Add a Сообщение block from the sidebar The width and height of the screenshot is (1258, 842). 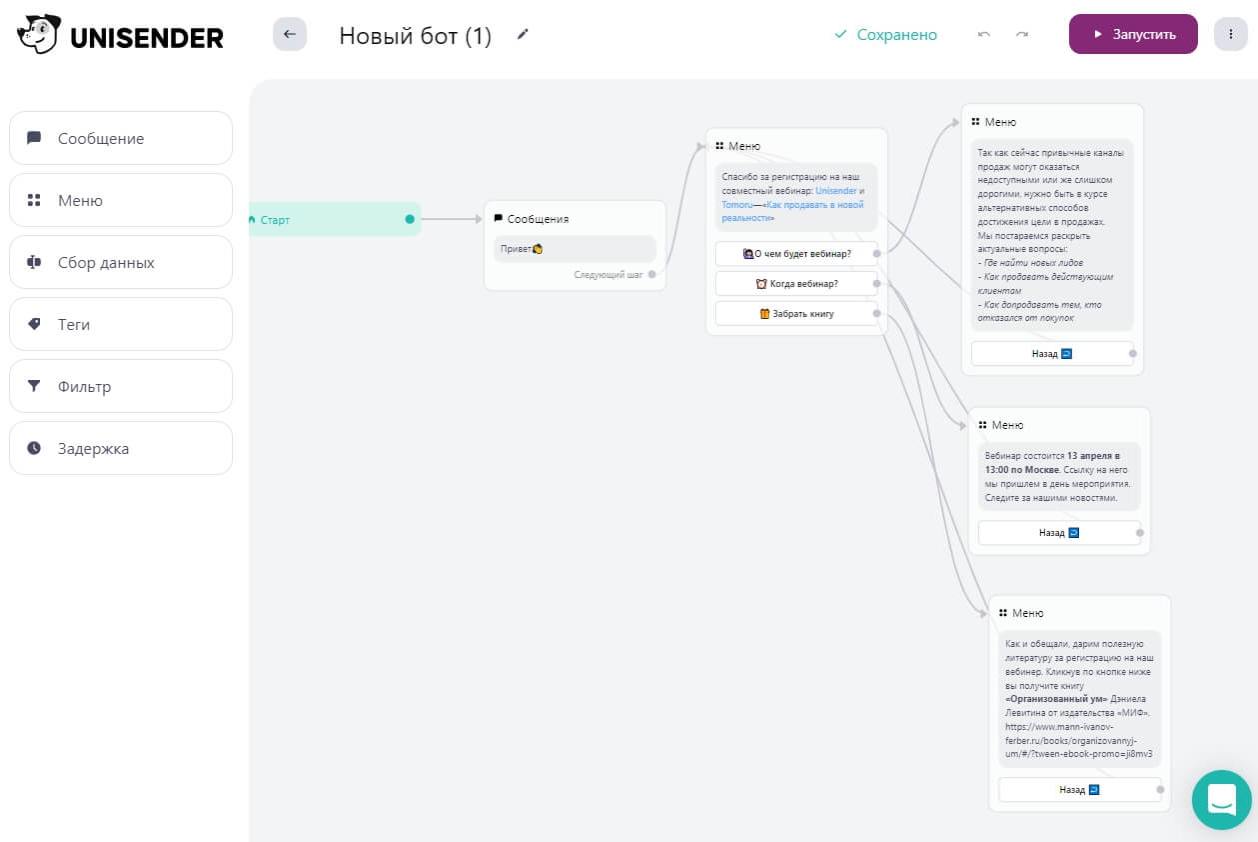[x=121, y=138]
